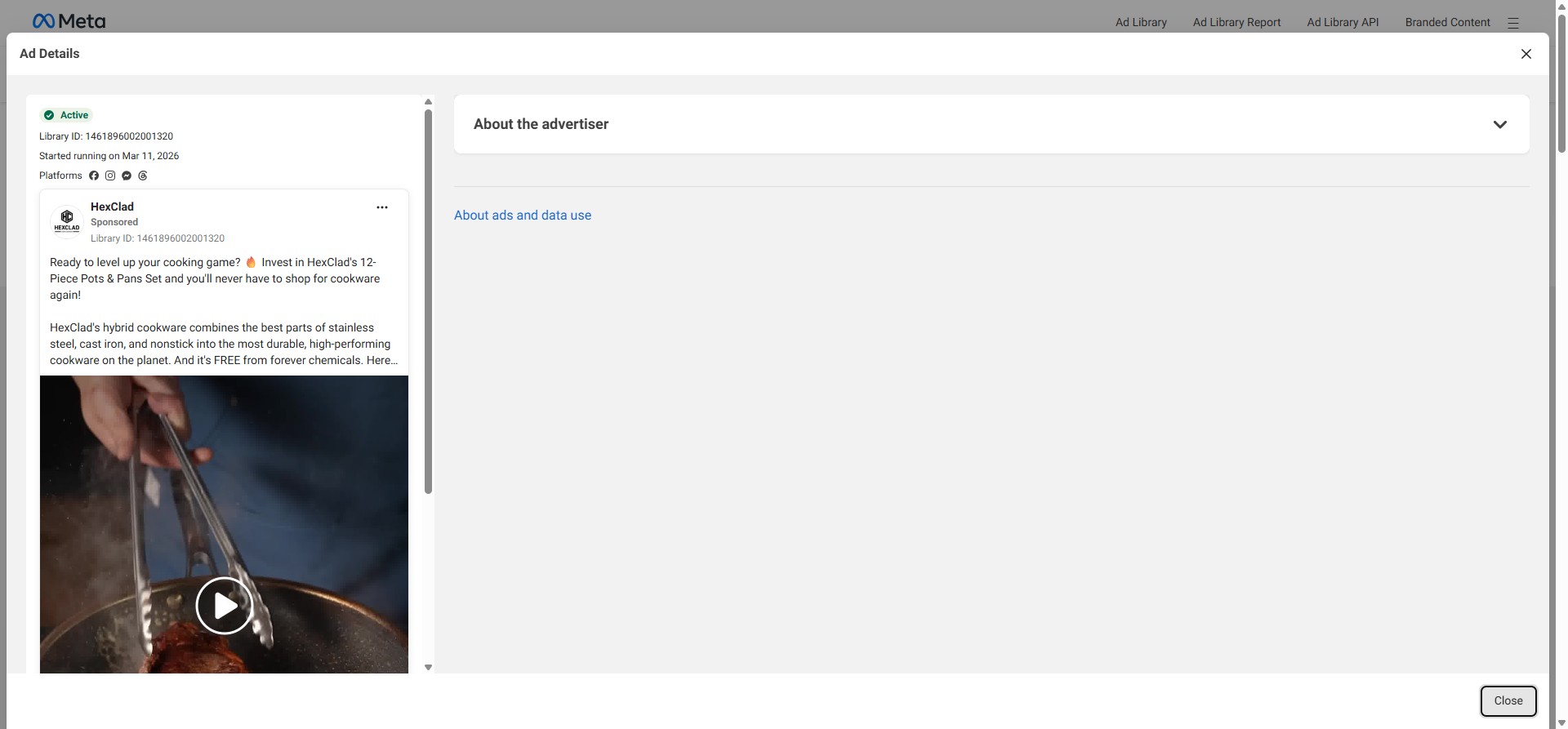Viewport: 1568px width, 729px height.
Task: Click the ad panel scroll up arrow
Action: pos(428,102)
